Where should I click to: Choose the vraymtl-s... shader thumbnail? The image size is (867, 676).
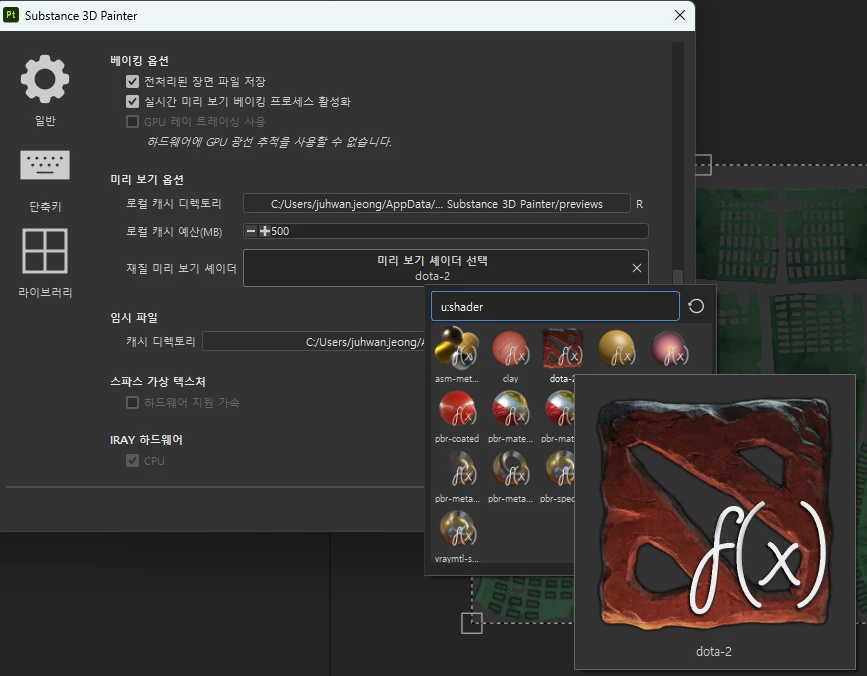[x=457, y=529]
